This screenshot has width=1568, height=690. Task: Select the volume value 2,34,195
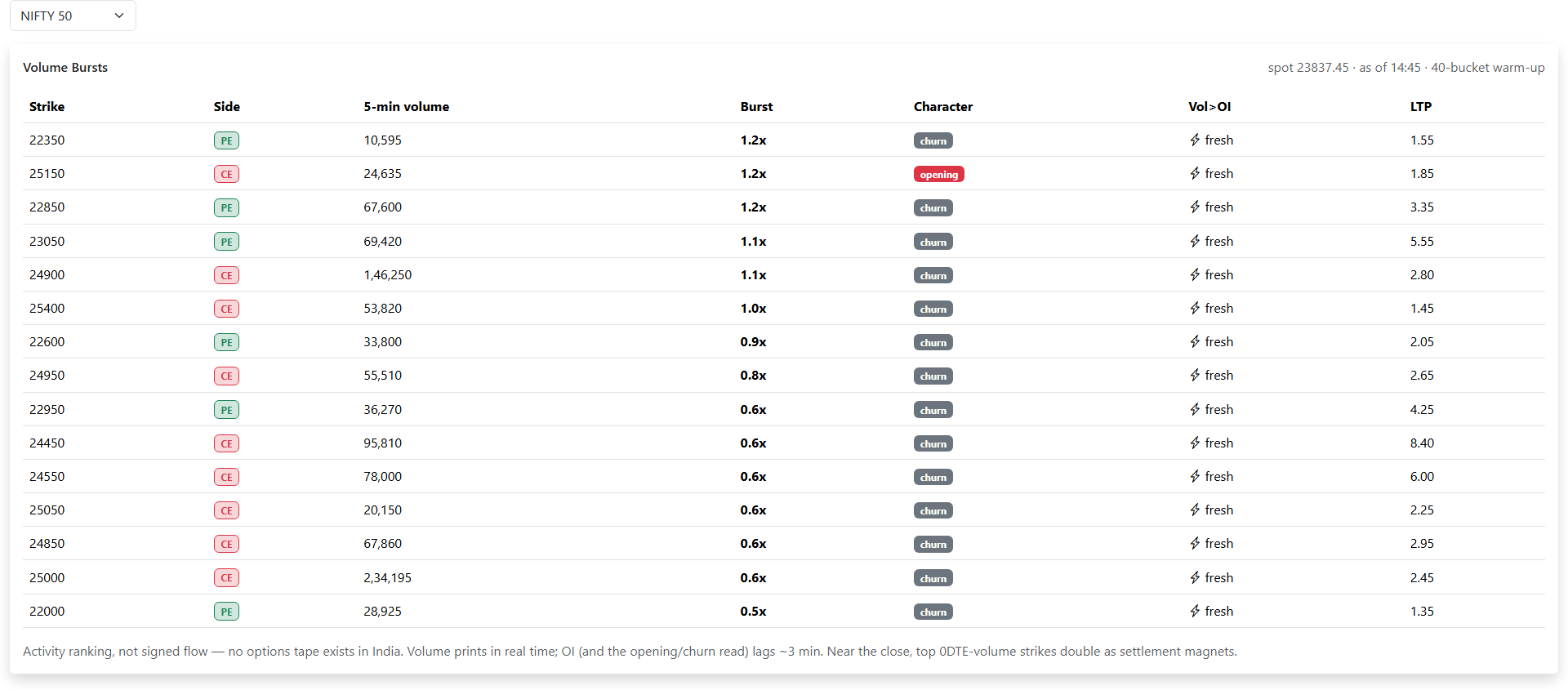pos(387,578)
